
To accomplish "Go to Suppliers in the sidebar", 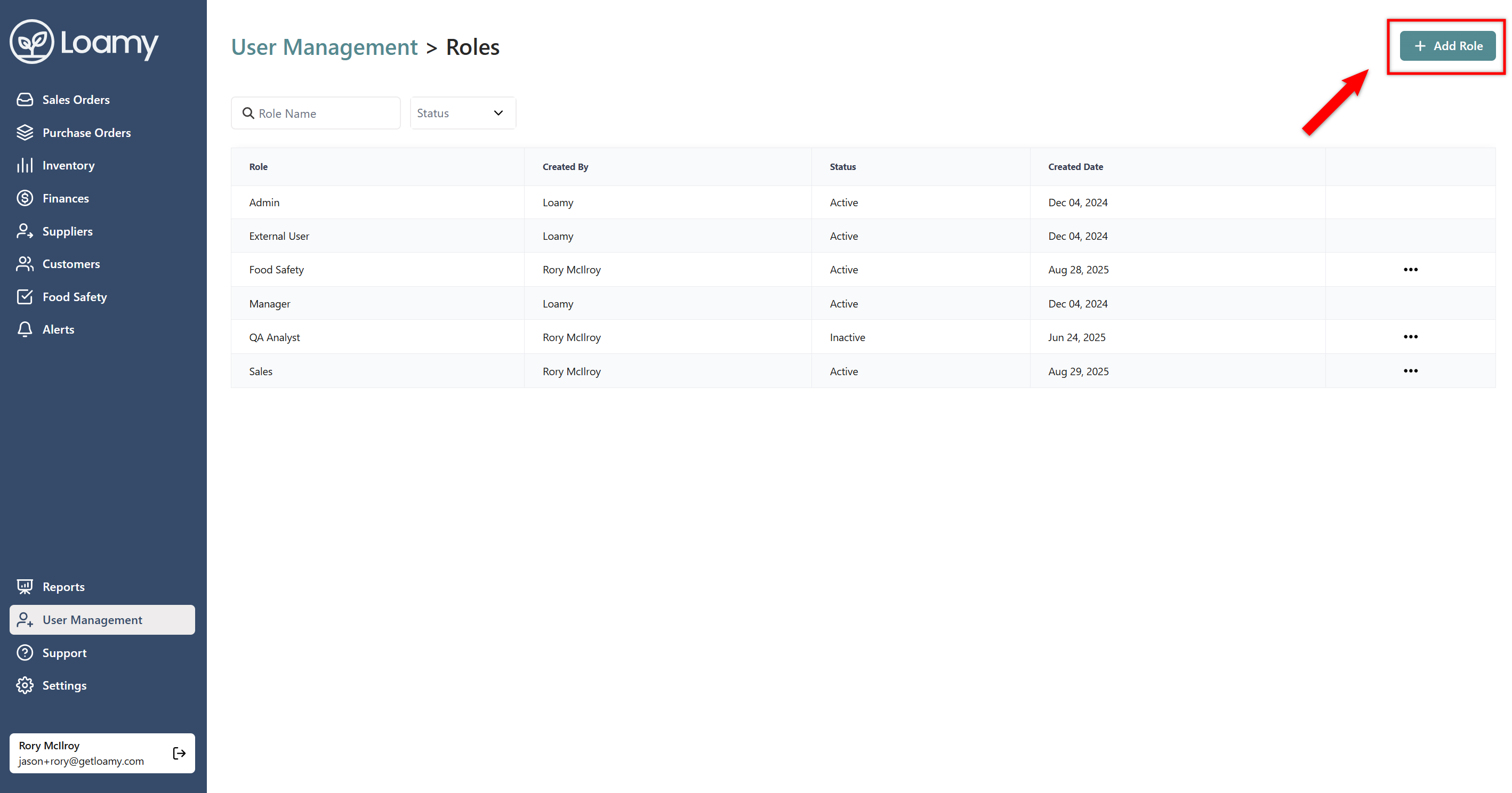I will pos(67,231).
